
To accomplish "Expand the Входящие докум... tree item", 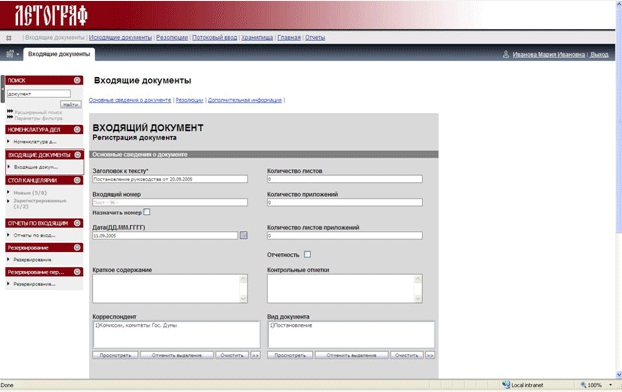I will tap(36, 167).
